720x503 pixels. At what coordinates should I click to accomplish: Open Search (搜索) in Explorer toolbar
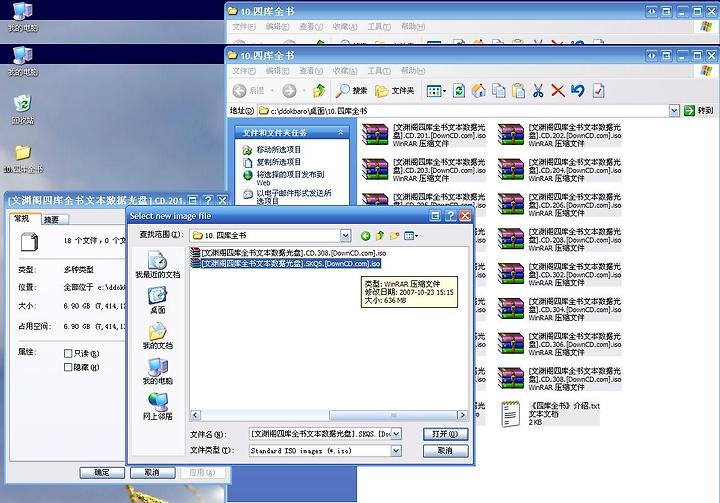(352, 90)
